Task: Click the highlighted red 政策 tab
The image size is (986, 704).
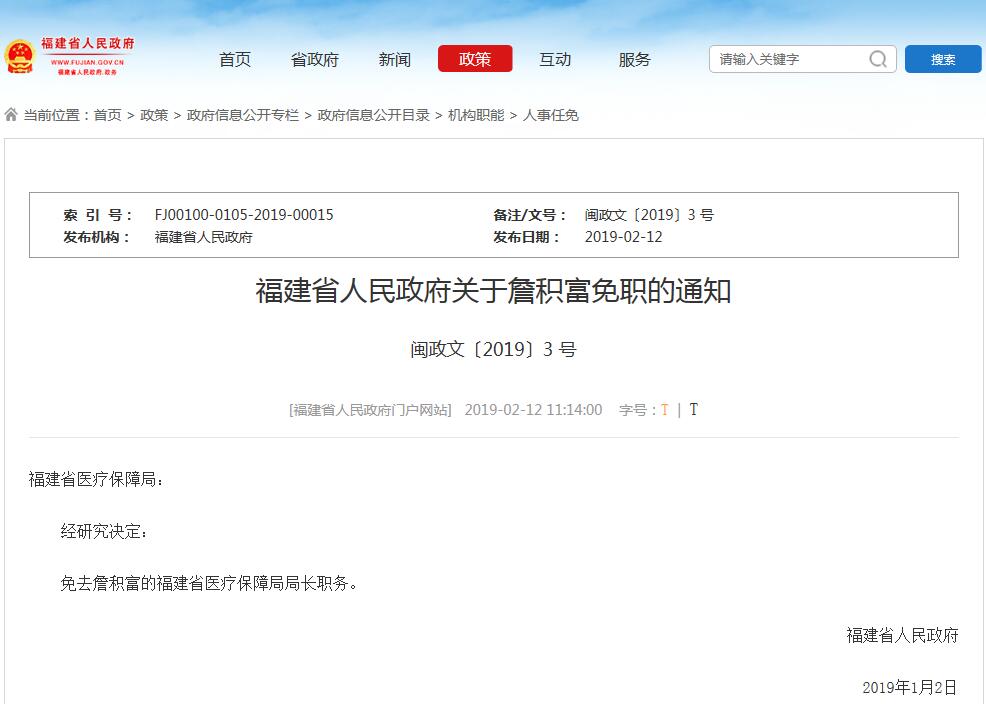Action: coord(474,59)
